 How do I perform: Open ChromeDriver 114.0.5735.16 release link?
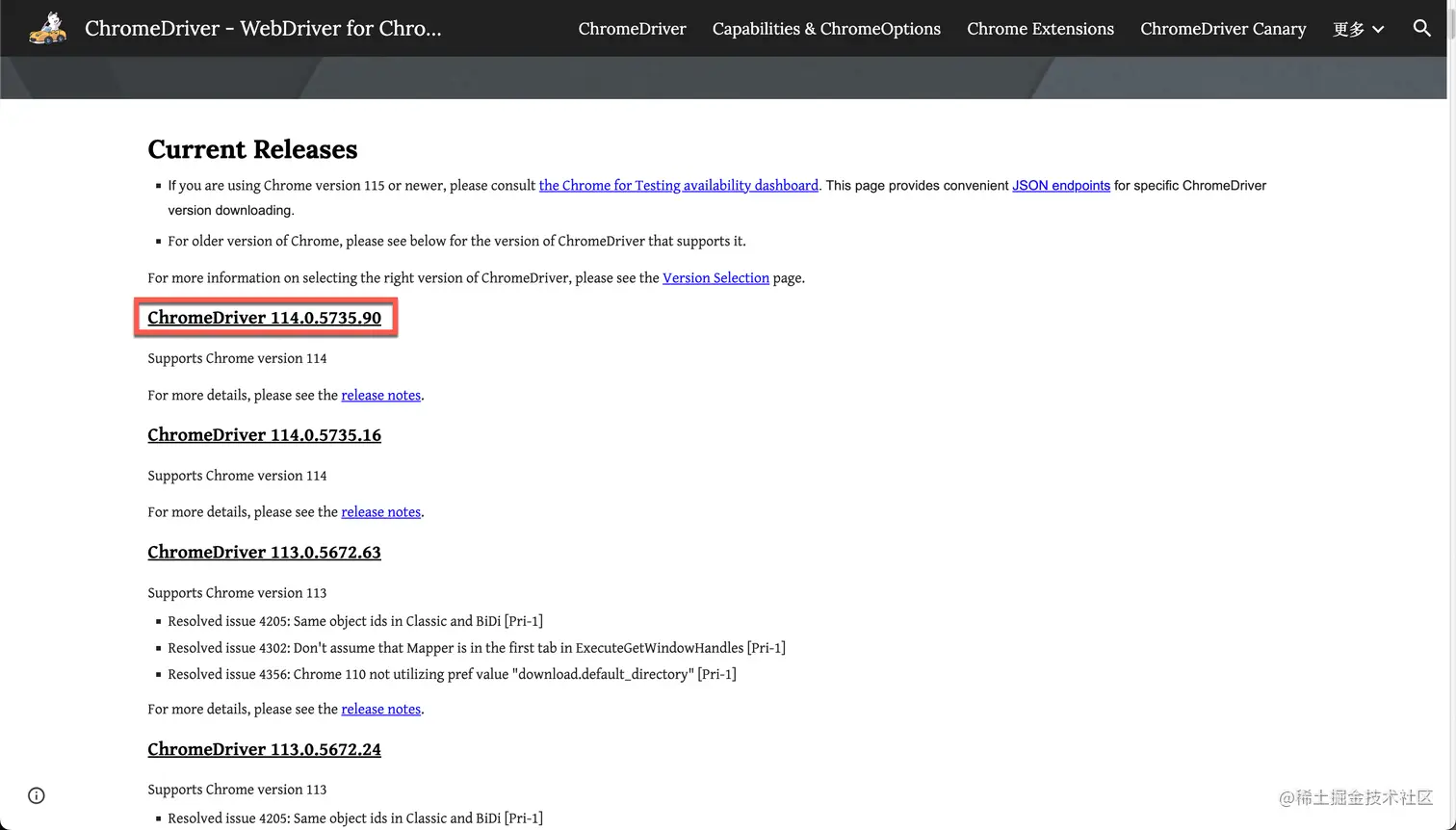click(264, 435)
